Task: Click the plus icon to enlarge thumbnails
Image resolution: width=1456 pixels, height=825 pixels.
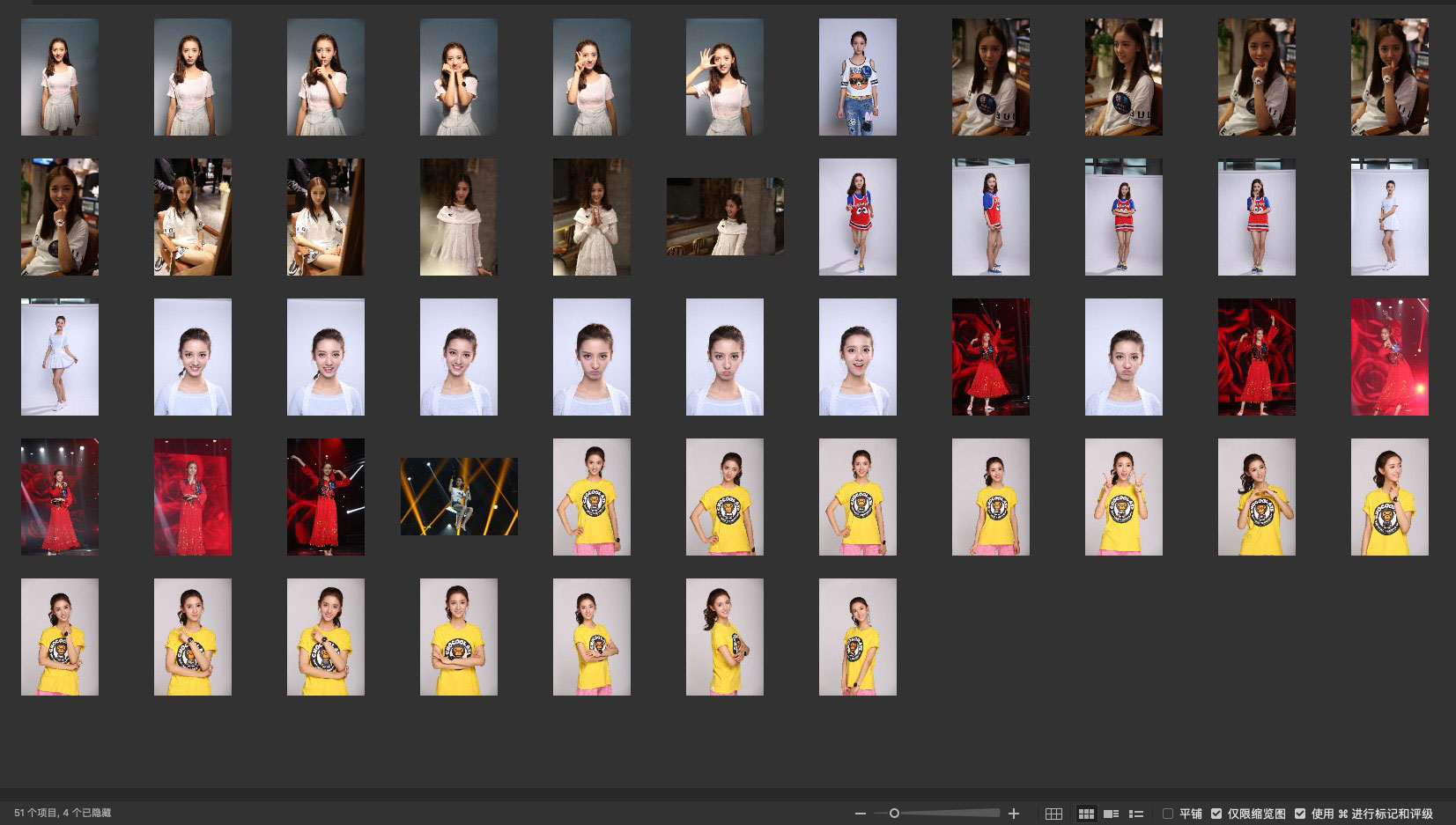Action: click(x=1014, y=814)
